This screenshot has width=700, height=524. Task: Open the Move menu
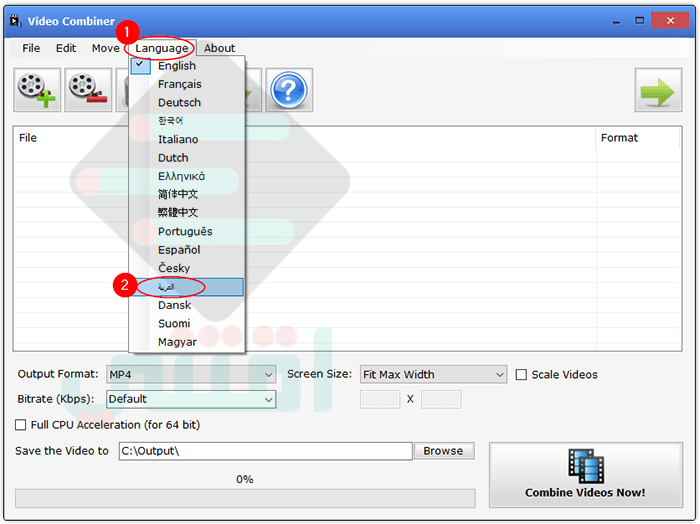click(x=105, y=48)
